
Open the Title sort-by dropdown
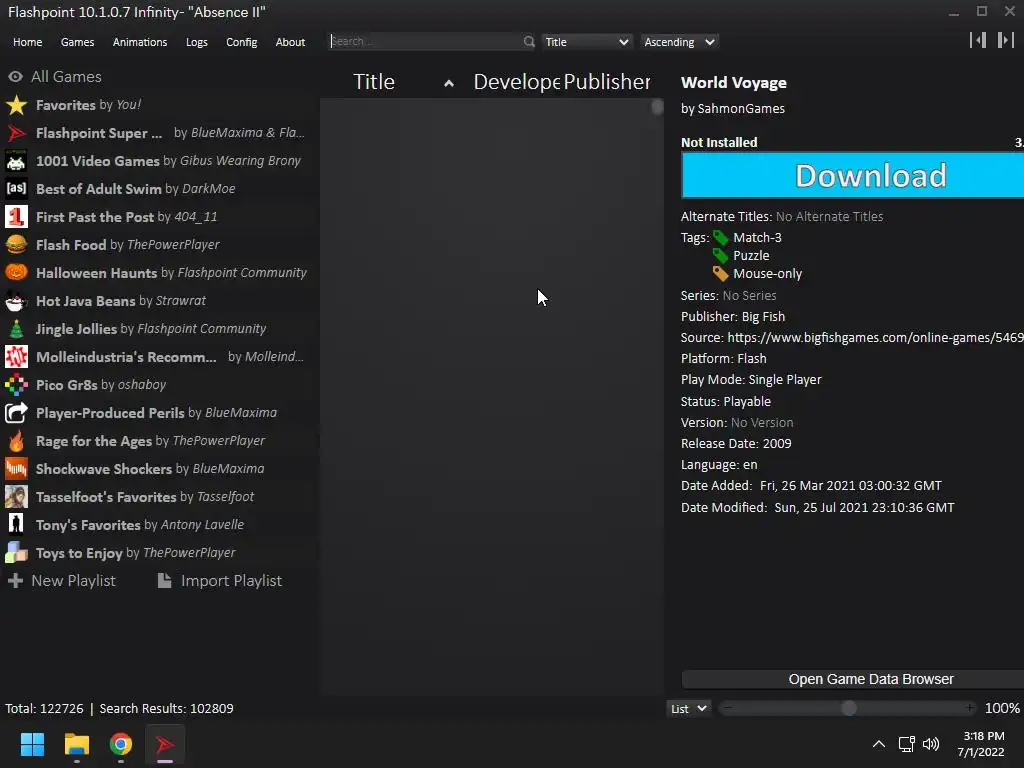(x=586, y=42)
